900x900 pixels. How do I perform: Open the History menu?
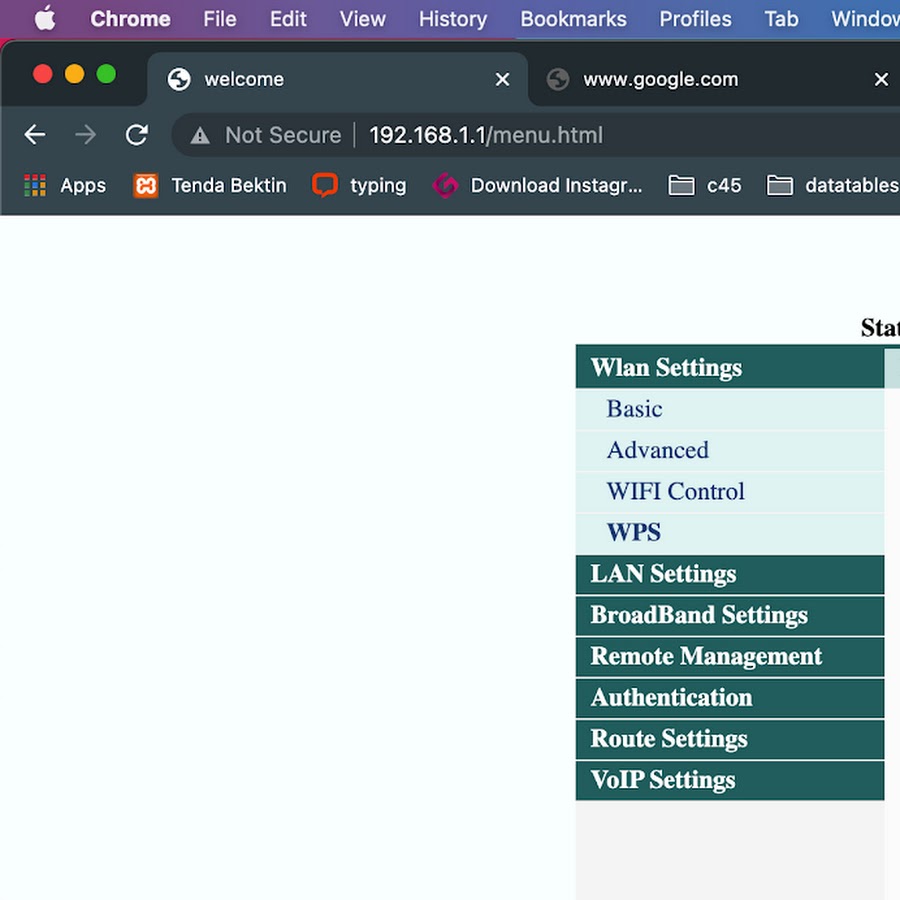(x=452, y=19)
